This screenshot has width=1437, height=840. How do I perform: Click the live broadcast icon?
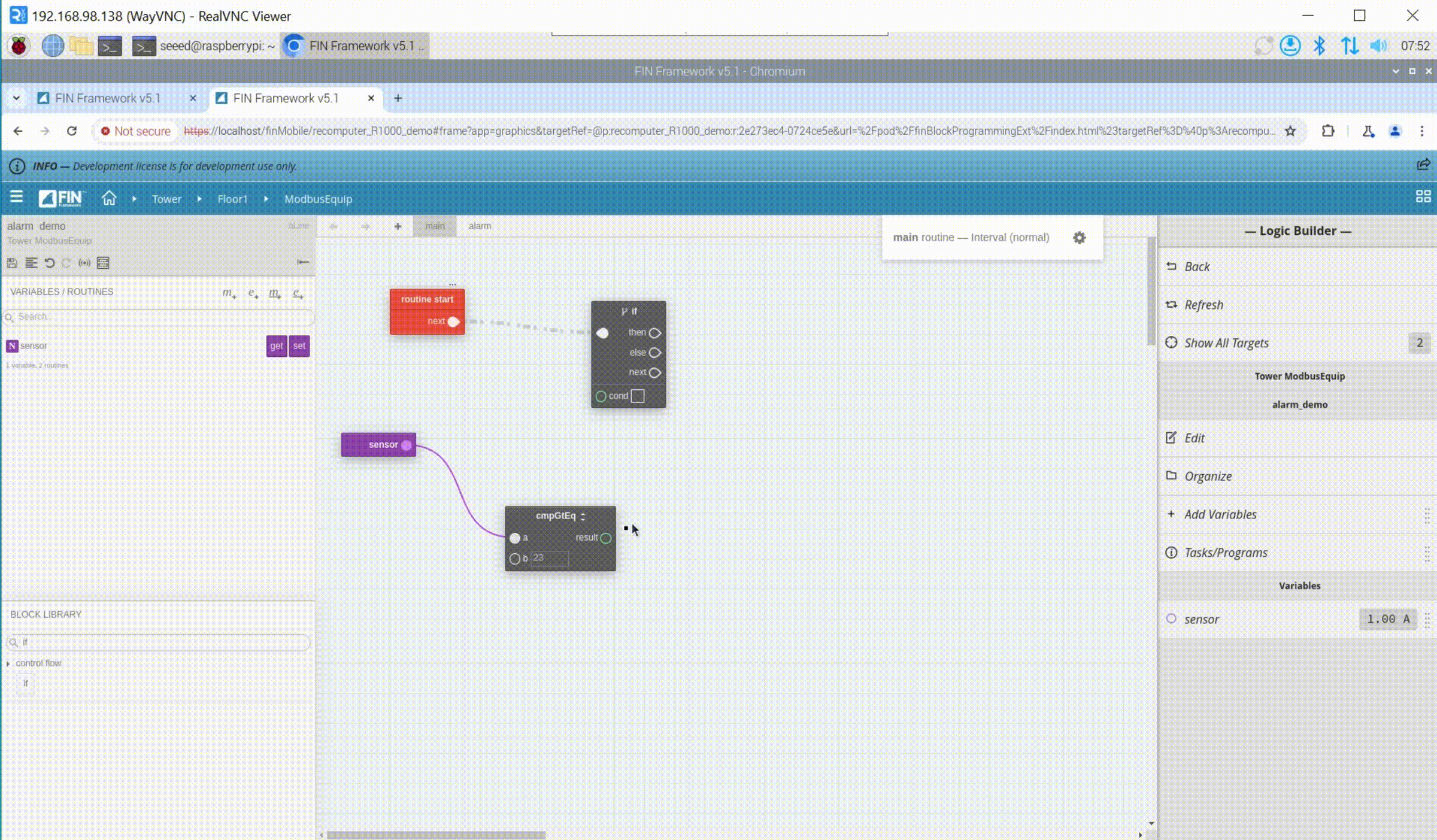pyautogui.click(x=84, y=263)
